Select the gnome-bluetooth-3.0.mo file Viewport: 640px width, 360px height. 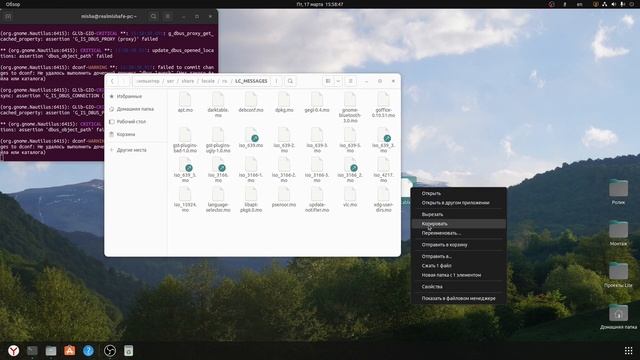[x=350, y=107]
